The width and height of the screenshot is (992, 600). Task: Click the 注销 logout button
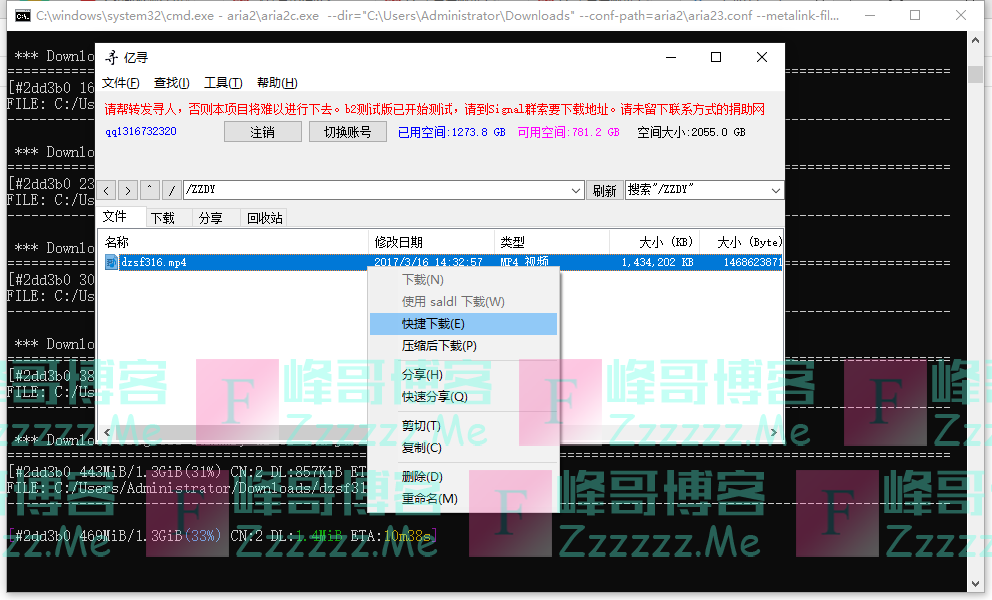(262, 132)
